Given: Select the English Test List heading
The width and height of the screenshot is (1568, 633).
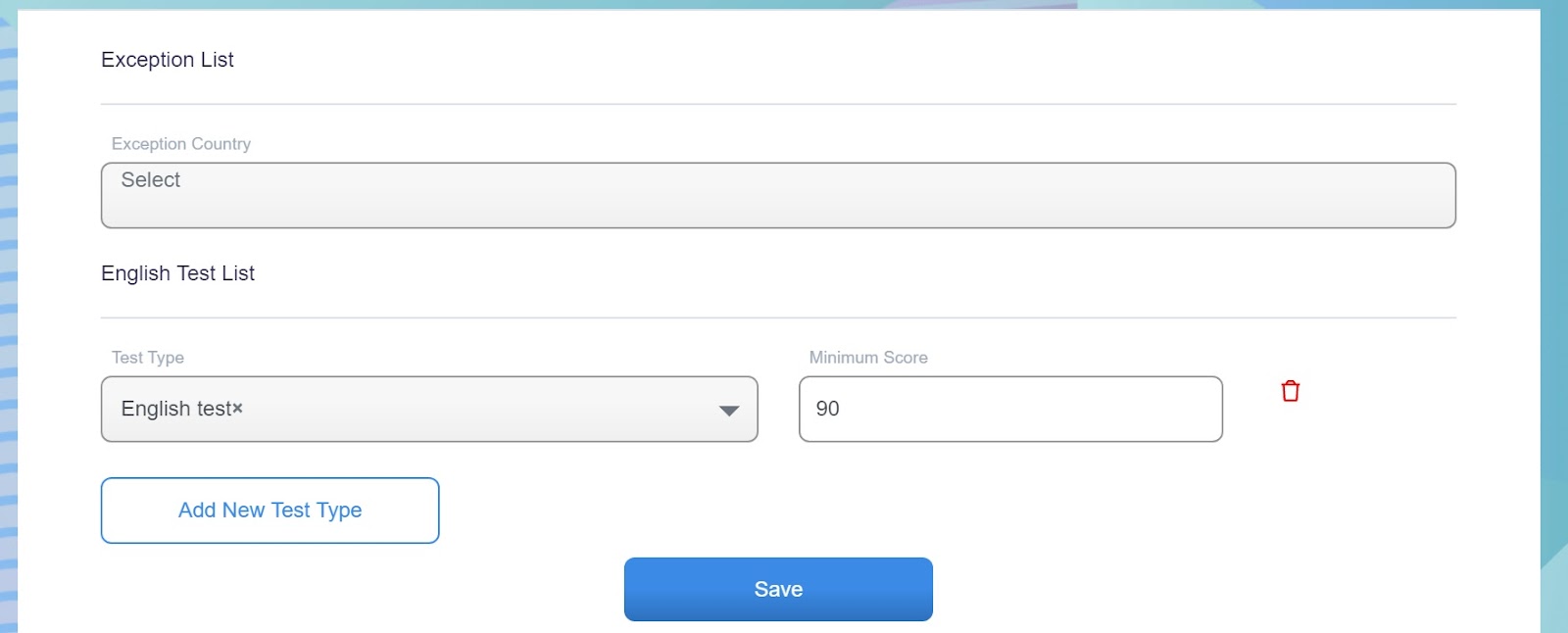Looking at the screenshot, I should click(177, 273).
